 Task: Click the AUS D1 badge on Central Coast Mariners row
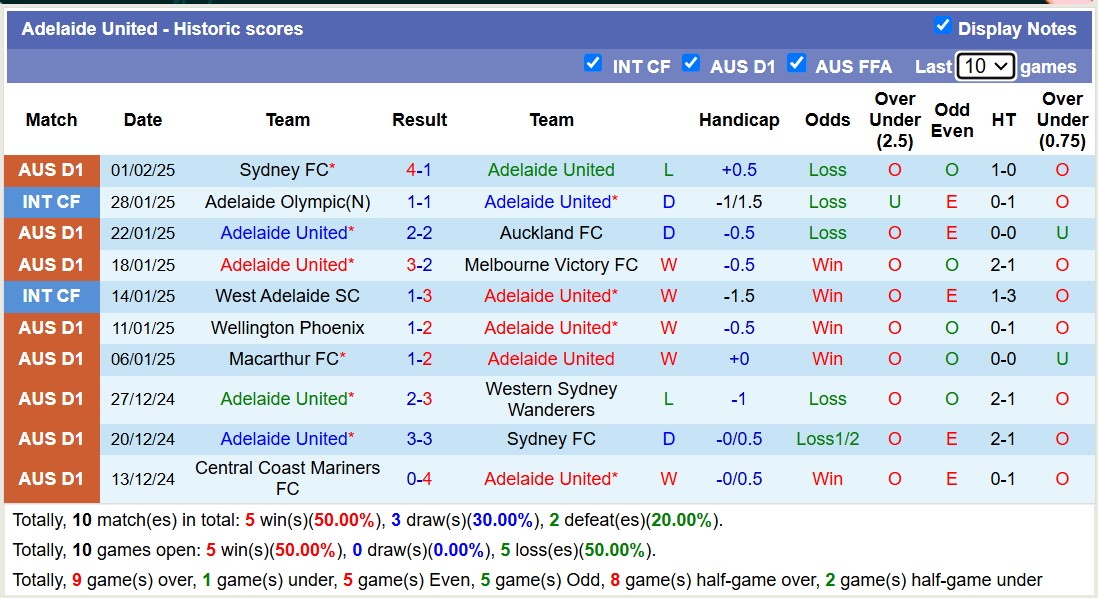(x=51, y=479)
